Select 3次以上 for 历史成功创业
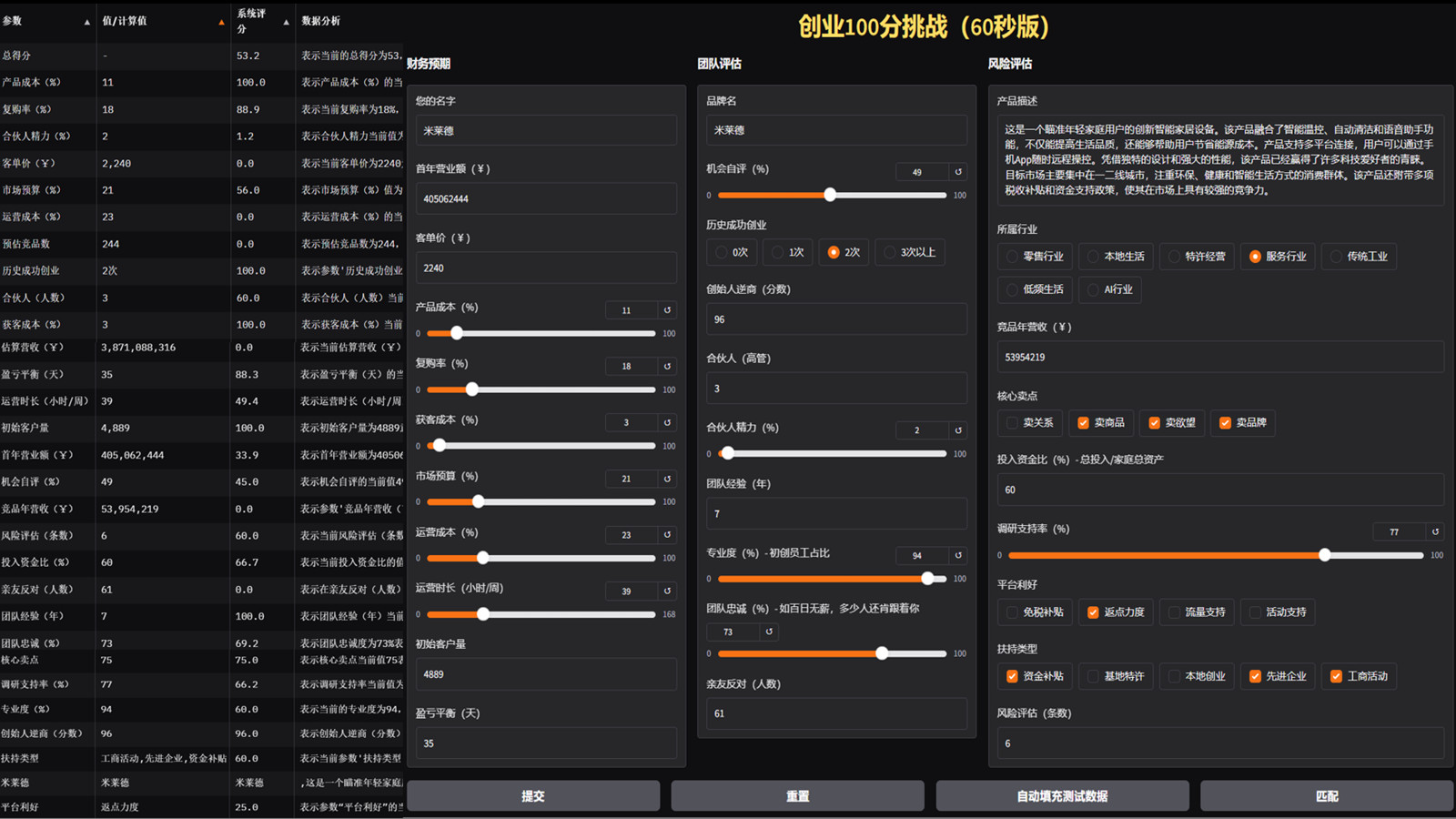This screenshot has height=819, width=1456. point(890,252)
